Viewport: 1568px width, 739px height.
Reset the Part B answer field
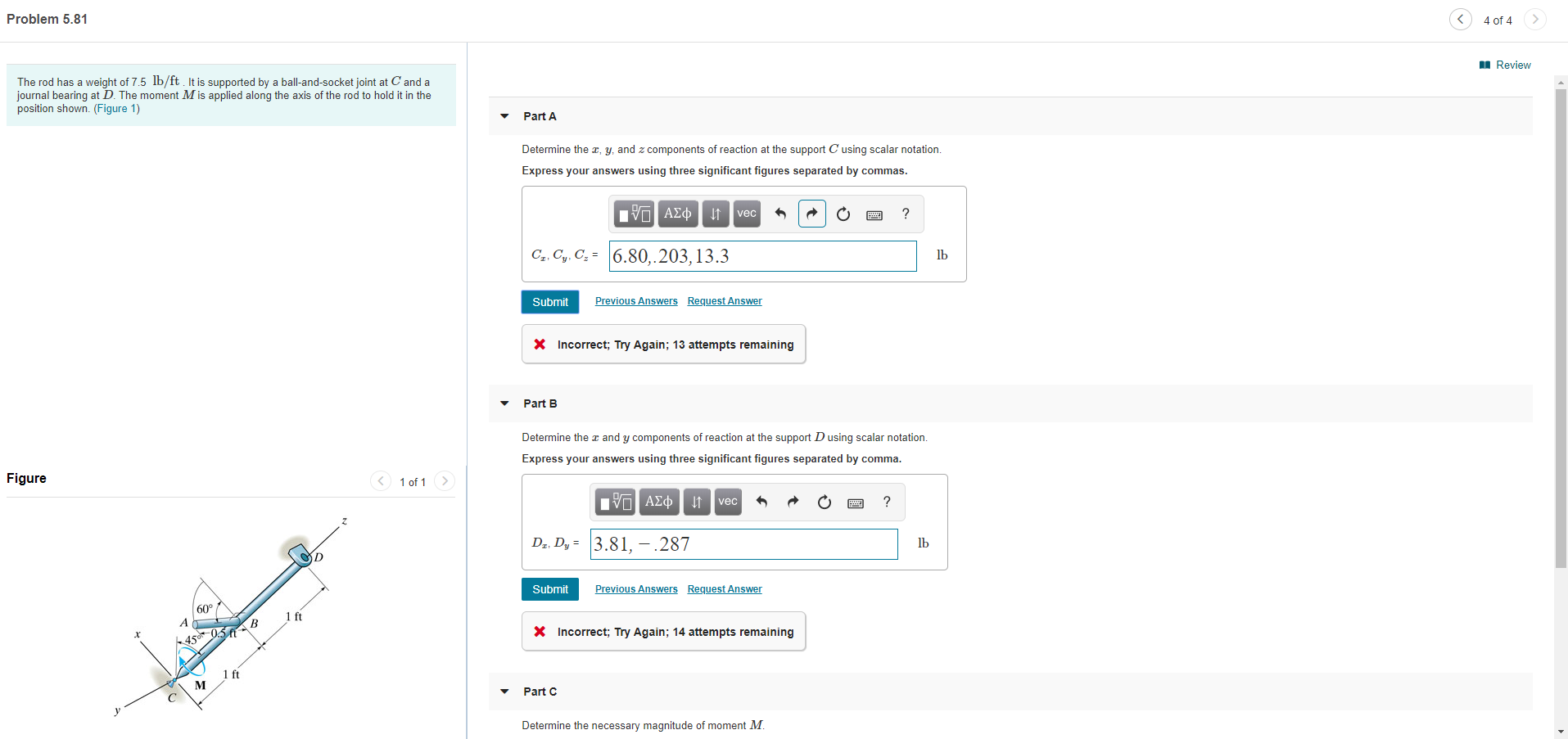click(x=825, y=502)
